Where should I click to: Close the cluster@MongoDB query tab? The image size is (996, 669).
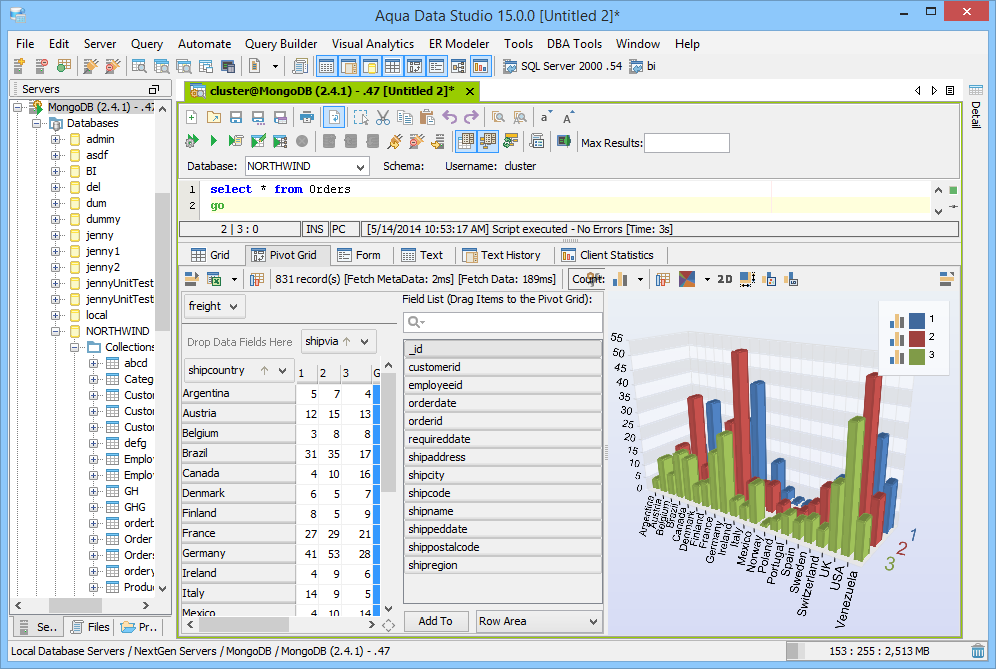[x=470, y=91]
